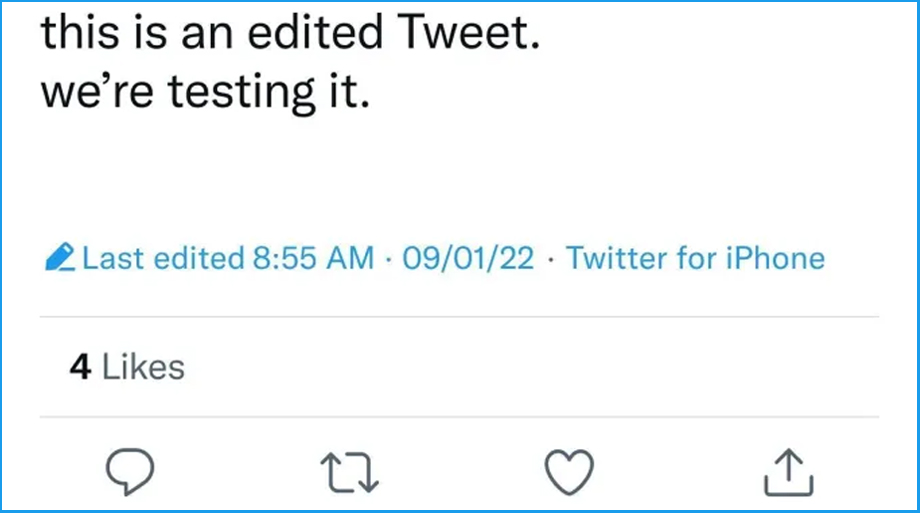Select the 09/01/22 date stamp
This screenshot has height=513, width=920.
[469, 259]
